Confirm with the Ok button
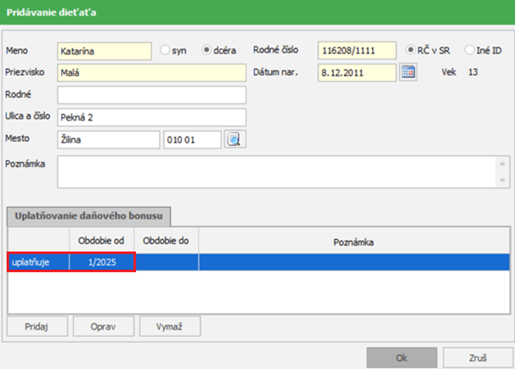Screen dimensions: 515x369 pyautogui.click(x=402, y=358)
